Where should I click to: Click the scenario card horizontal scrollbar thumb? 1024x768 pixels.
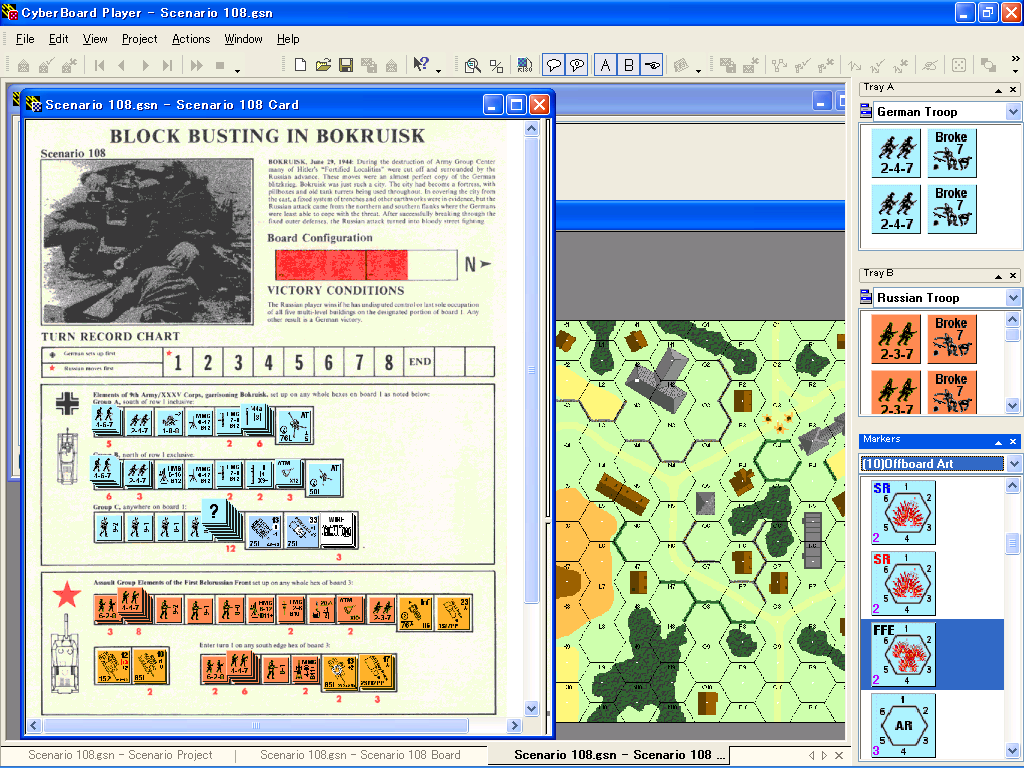pos(256,726)
